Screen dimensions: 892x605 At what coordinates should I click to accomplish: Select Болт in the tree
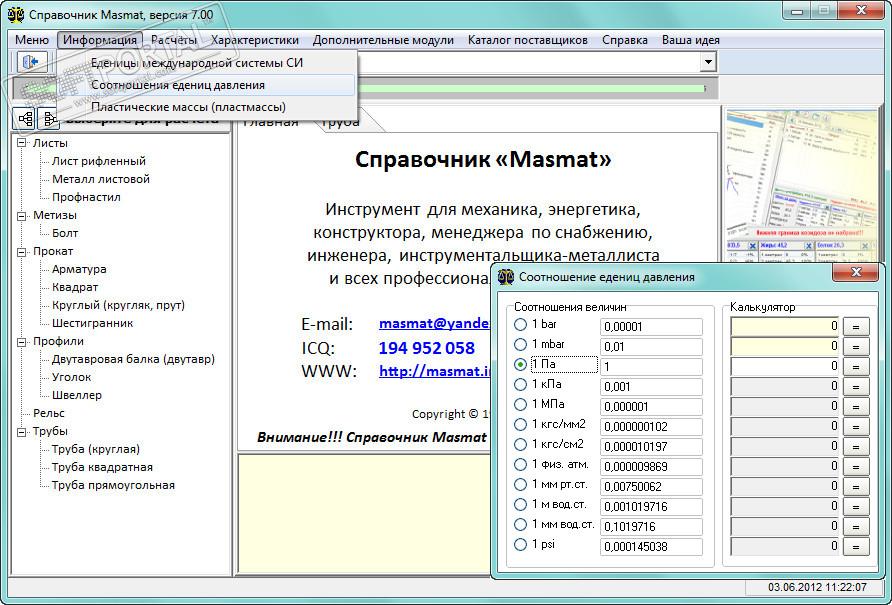point(65,233)
